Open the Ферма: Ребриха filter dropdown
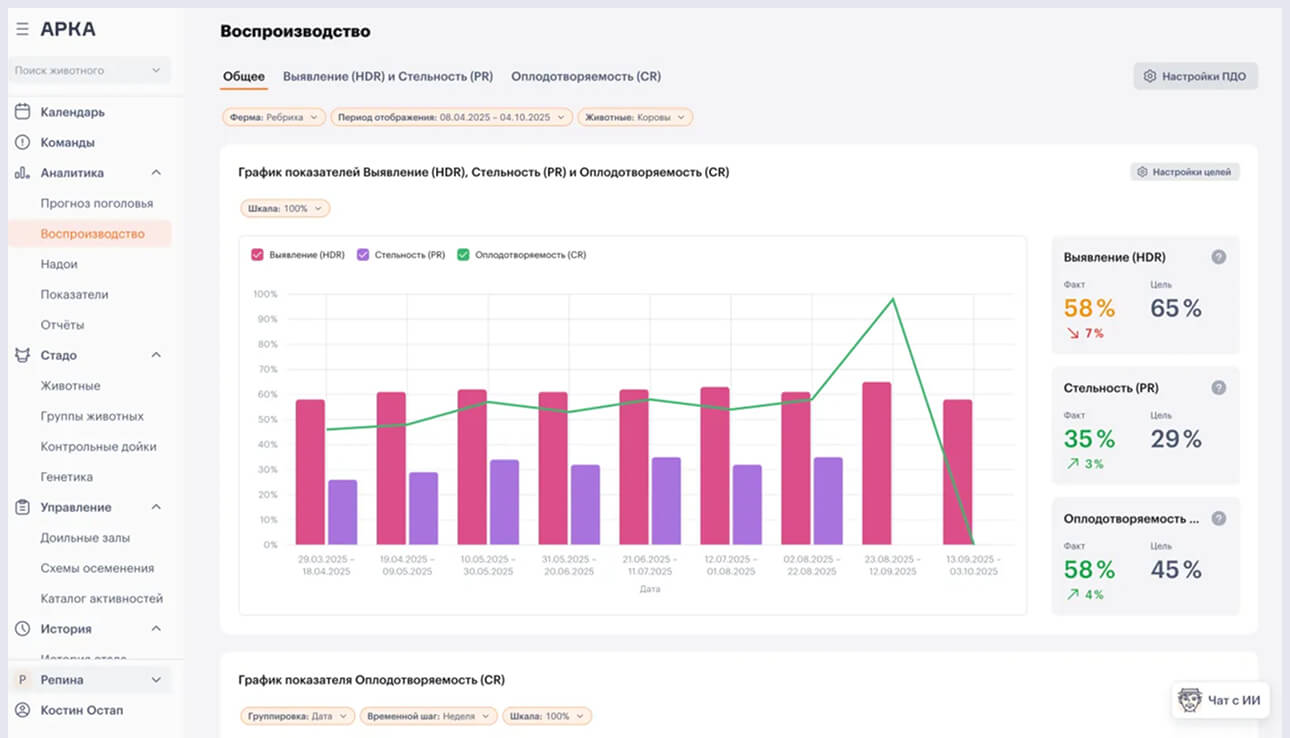The width and height of the screenshot is (1290, 738). pos(274,117)
